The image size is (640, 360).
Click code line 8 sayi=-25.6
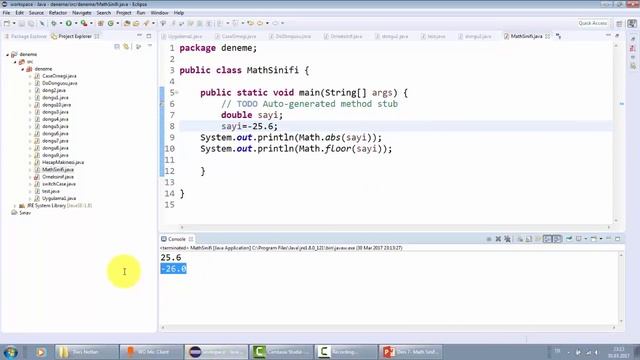[249, 126]
